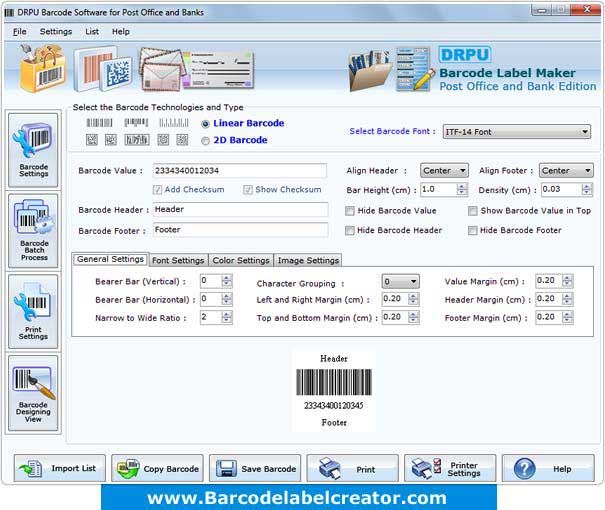Screen dimensions: 605x510
Task: Click the bottom Help button
Action: click(548, 468)
